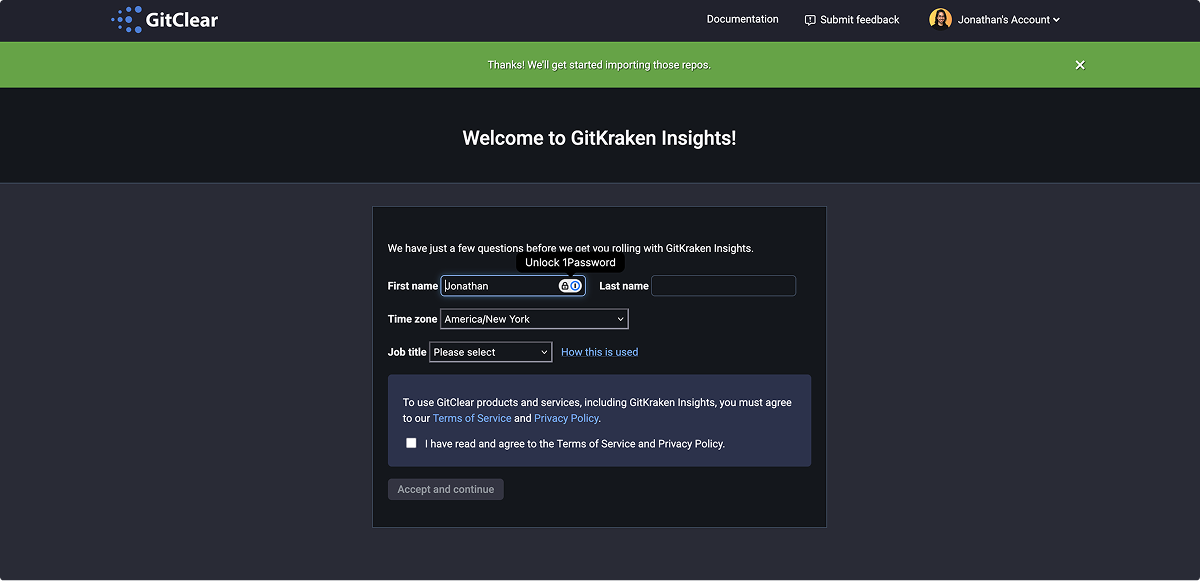This screenshot has width=1200, height=581.
Task: Open the Privacy Policy link
Action: (x=566, y=418)
